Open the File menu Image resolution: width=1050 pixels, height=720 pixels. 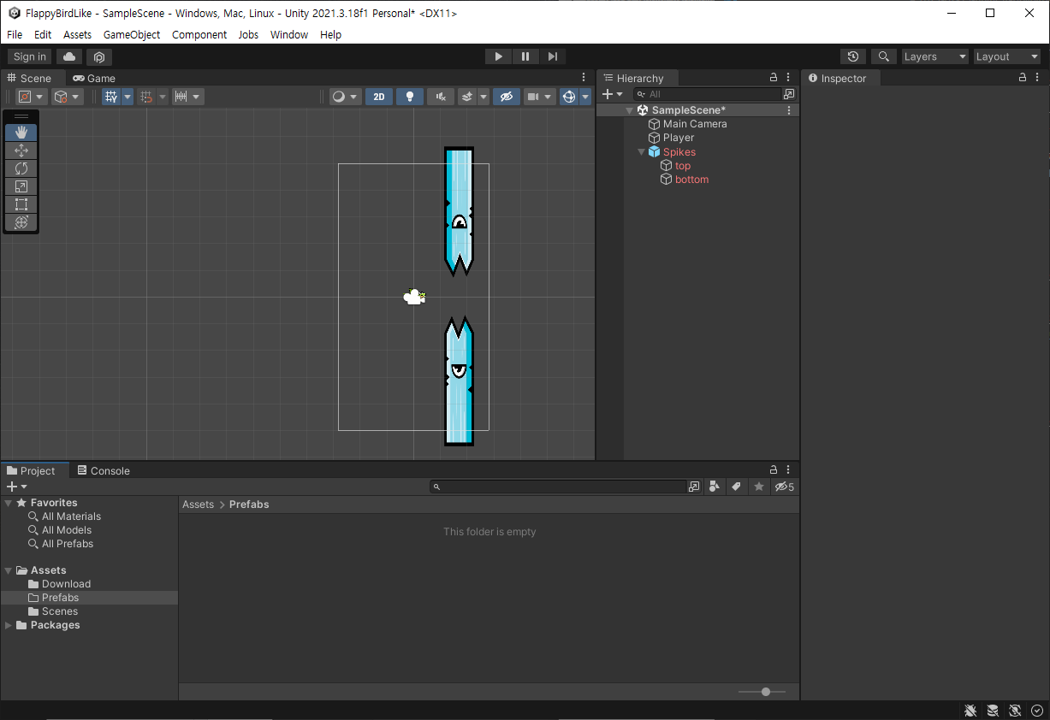[x=14, y=35]
